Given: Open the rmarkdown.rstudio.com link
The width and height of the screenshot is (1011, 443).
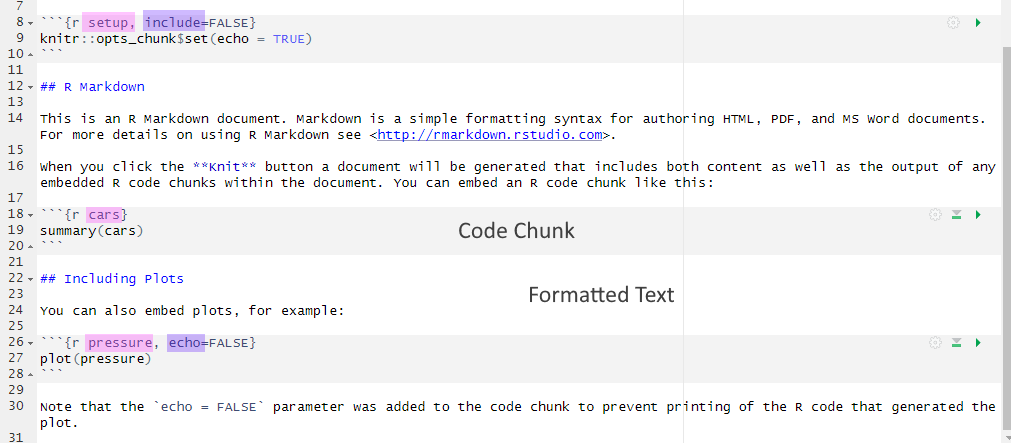Looking at the screenshot, I should pos(489,135).
